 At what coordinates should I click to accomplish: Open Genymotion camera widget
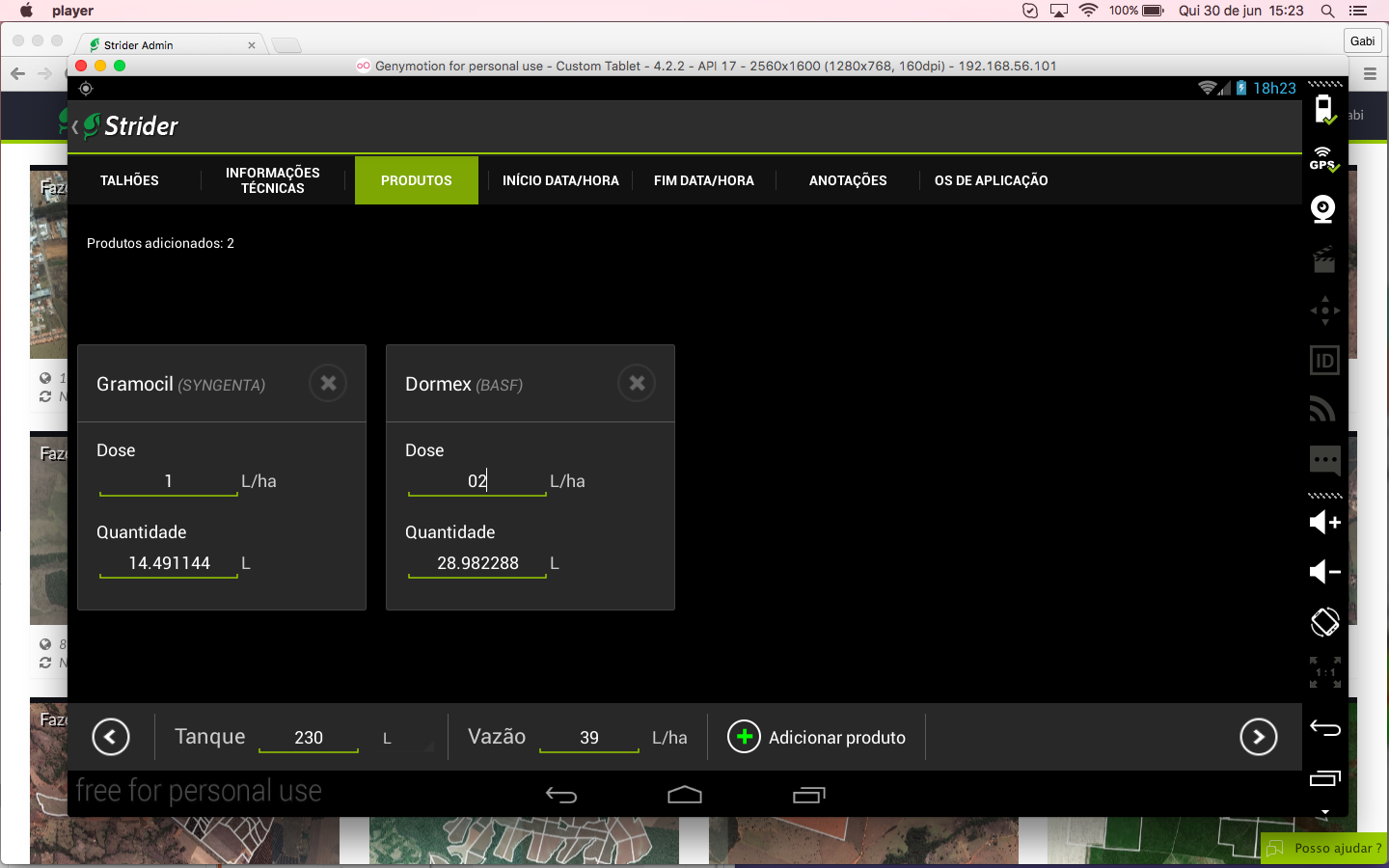[x=1323, y=209]
